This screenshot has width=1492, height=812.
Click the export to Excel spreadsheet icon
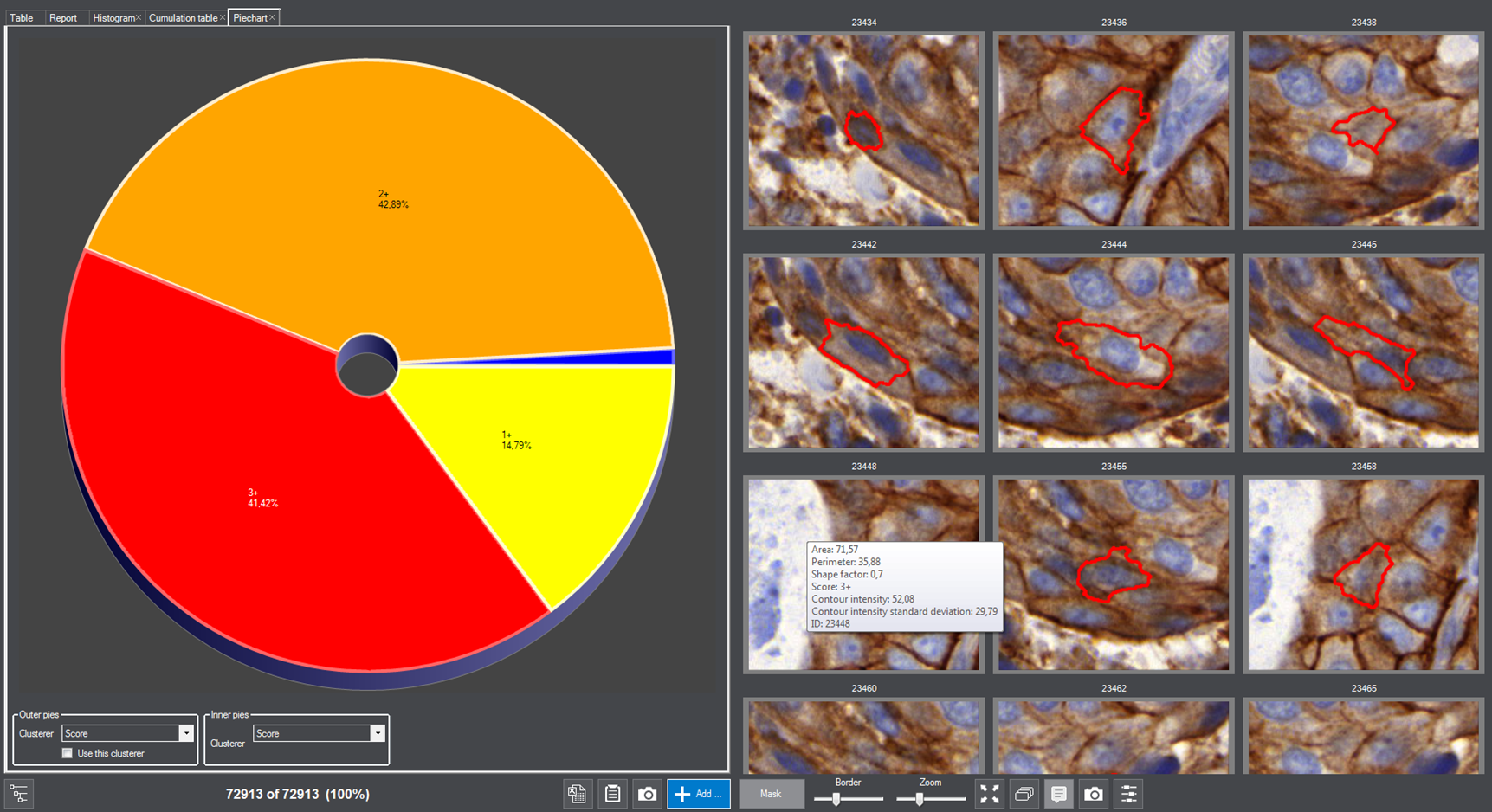coord(577,794)
